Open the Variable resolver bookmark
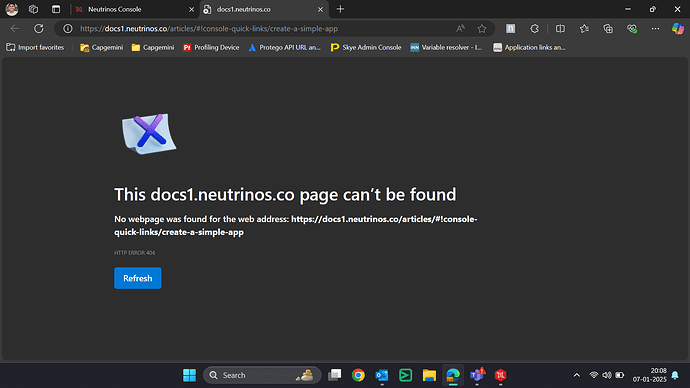Image resolution: width=690 pixels, height=388 pixels. 446,47
